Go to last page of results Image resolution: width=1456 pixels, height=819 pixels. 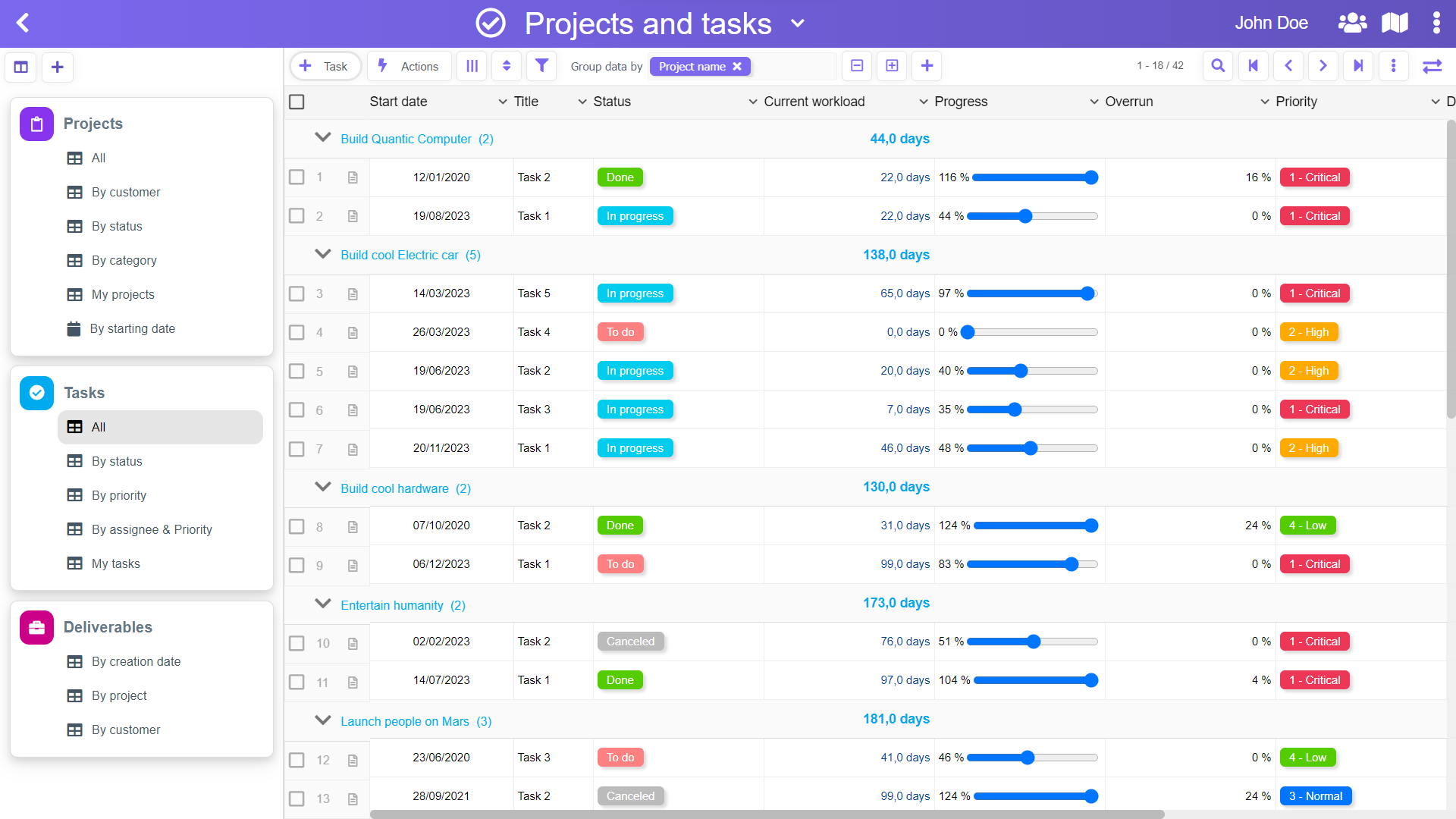(x=1358, y=66)
